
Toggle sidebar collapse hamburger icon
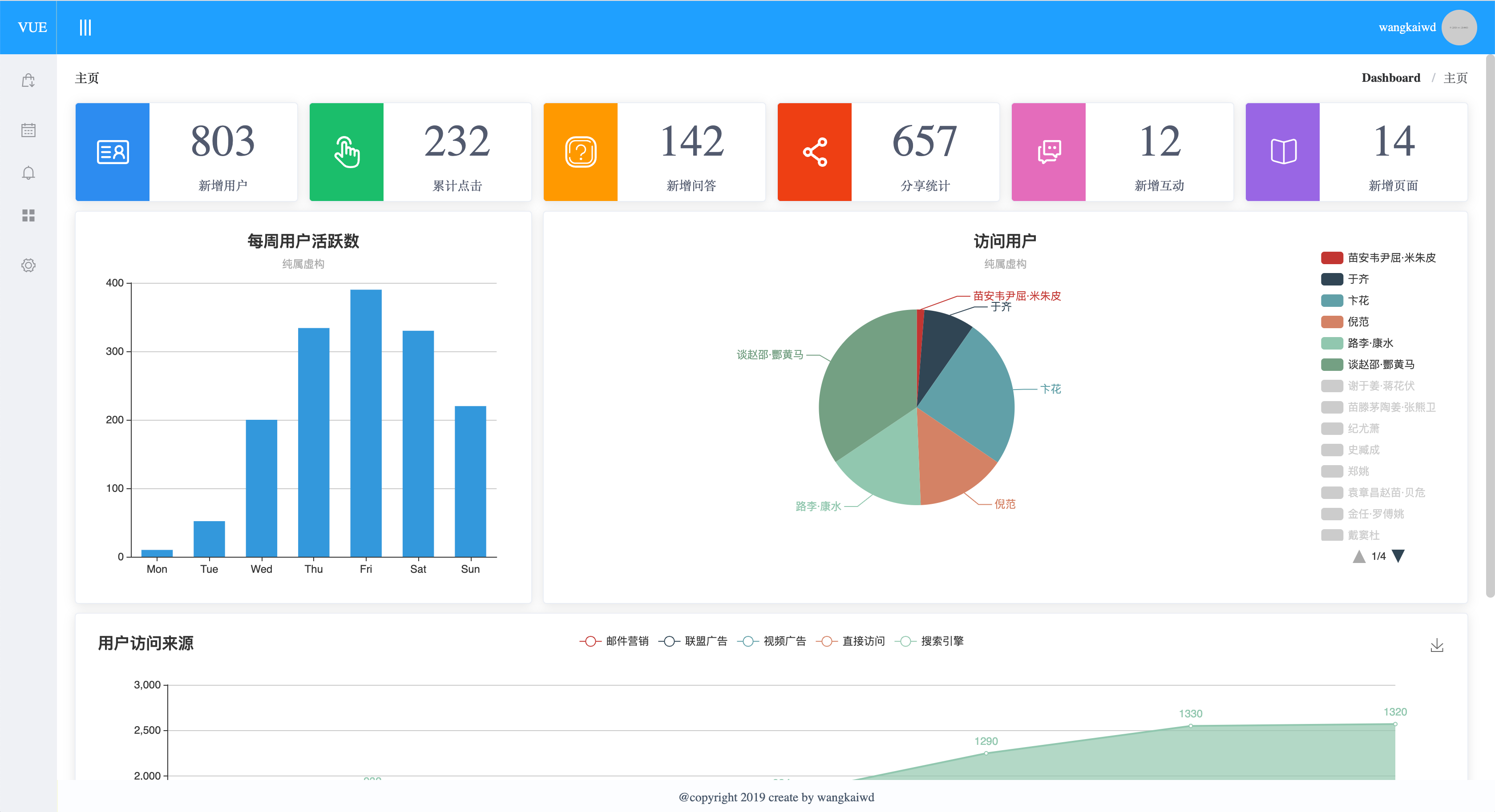point(85,27)
